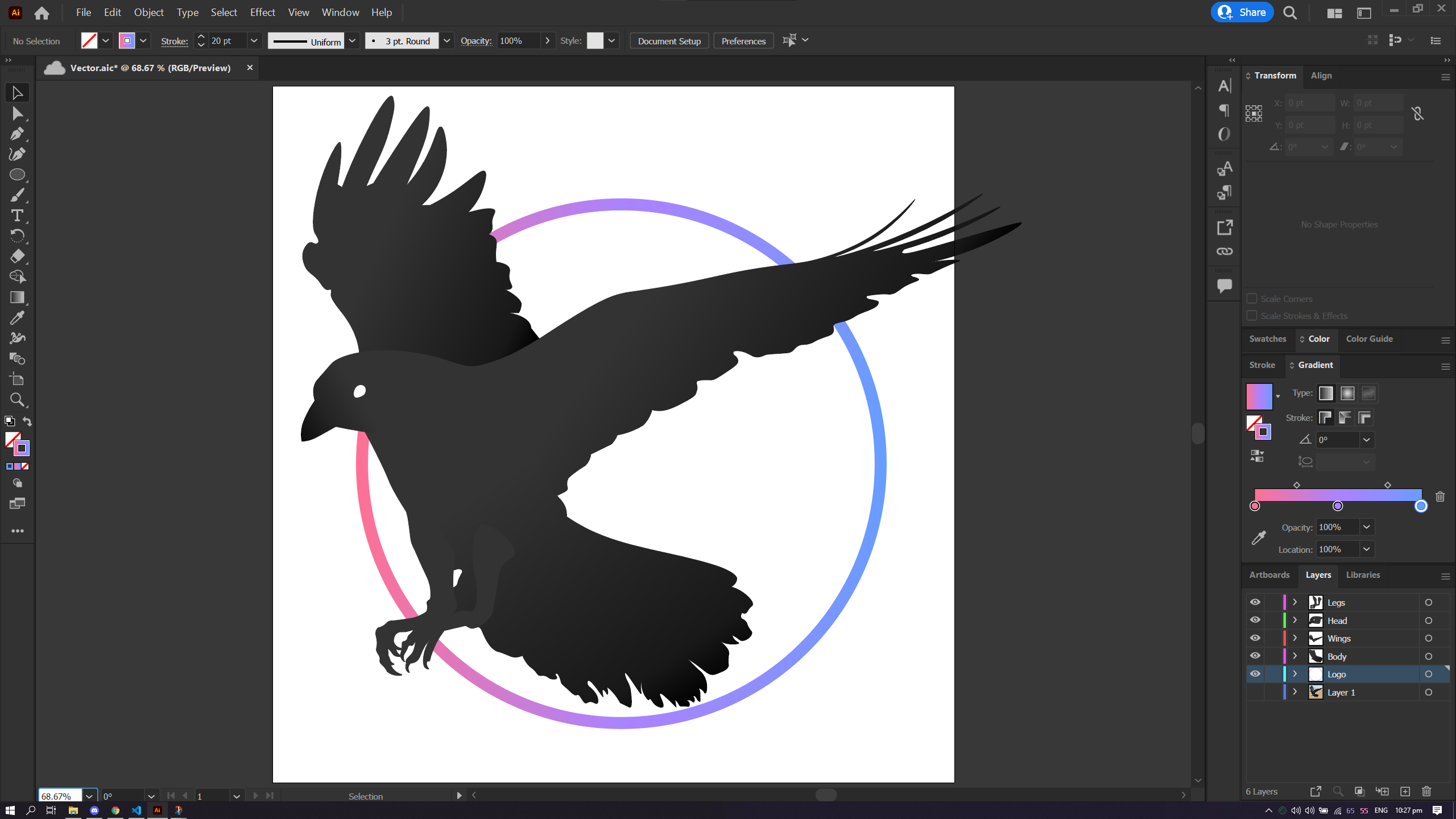Select the Pen tool
This screenshot has height=819, width=1456.
click(17, 134)
